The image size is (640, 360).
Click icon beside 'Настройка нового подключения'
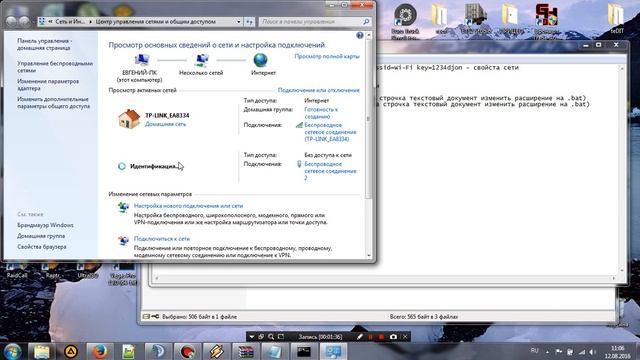[123, 207]
